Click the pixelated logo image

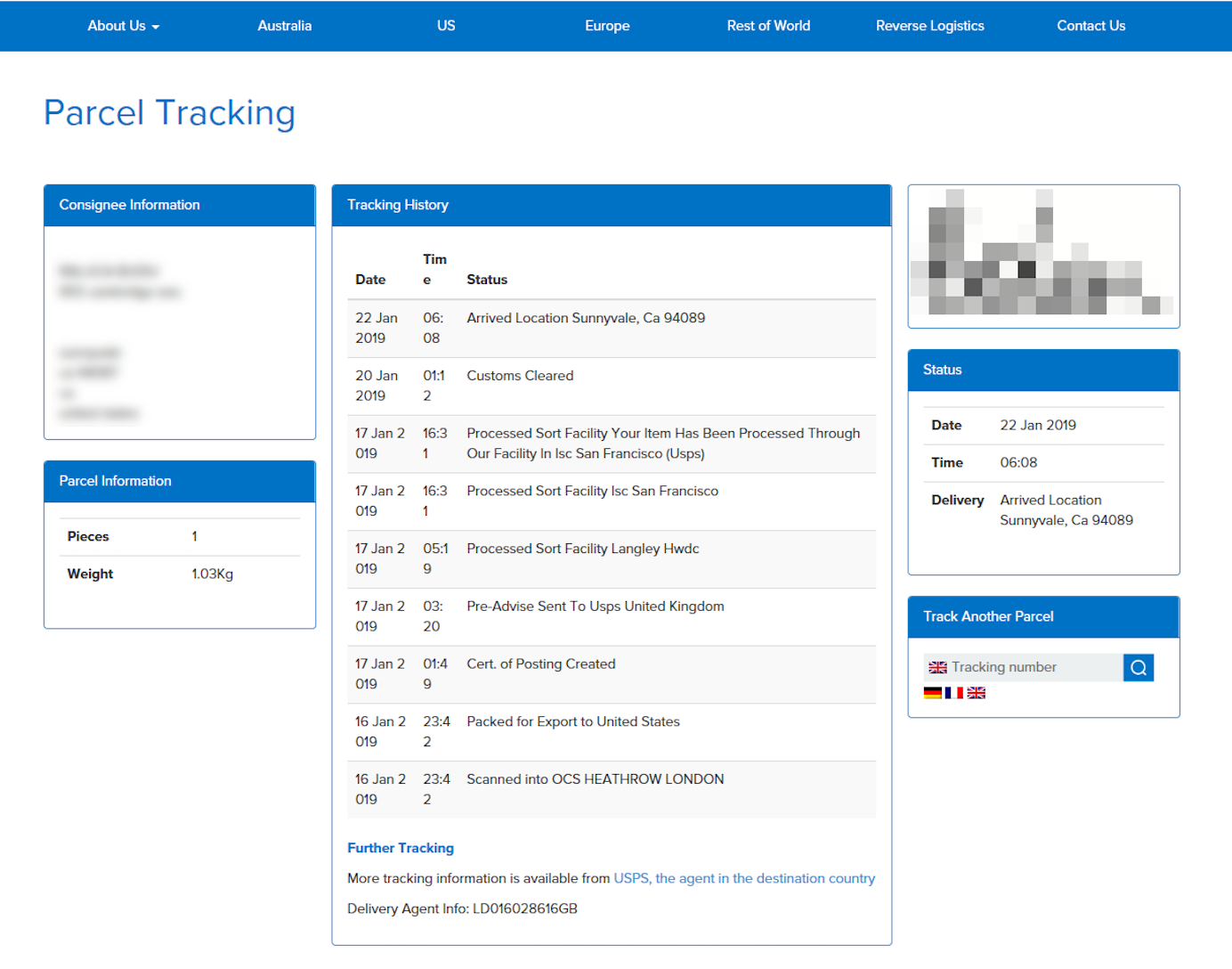[1043, 256]
